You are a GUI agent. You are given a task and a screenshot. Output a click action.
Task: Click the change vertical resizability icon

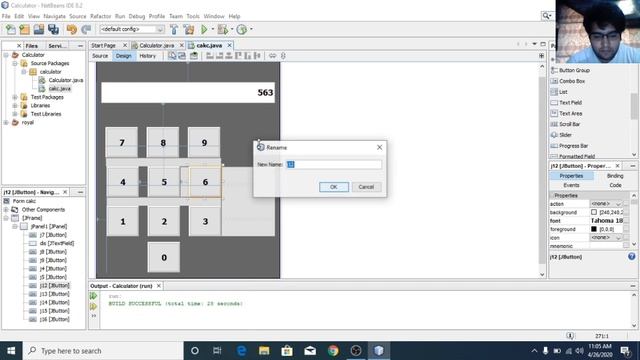click(283, 56)
